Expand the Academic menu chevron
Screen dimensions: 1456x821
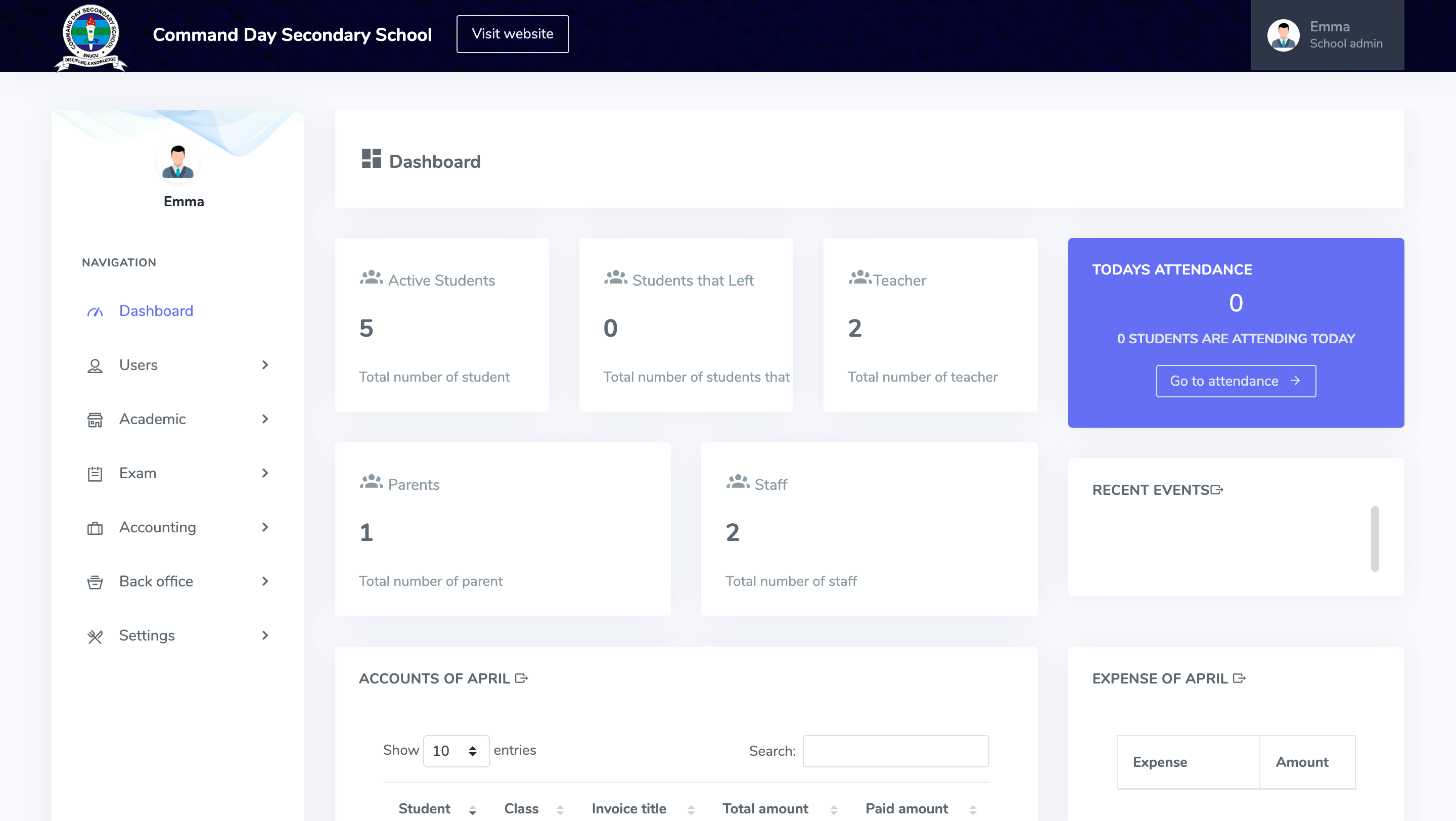[x=265, y=419]
